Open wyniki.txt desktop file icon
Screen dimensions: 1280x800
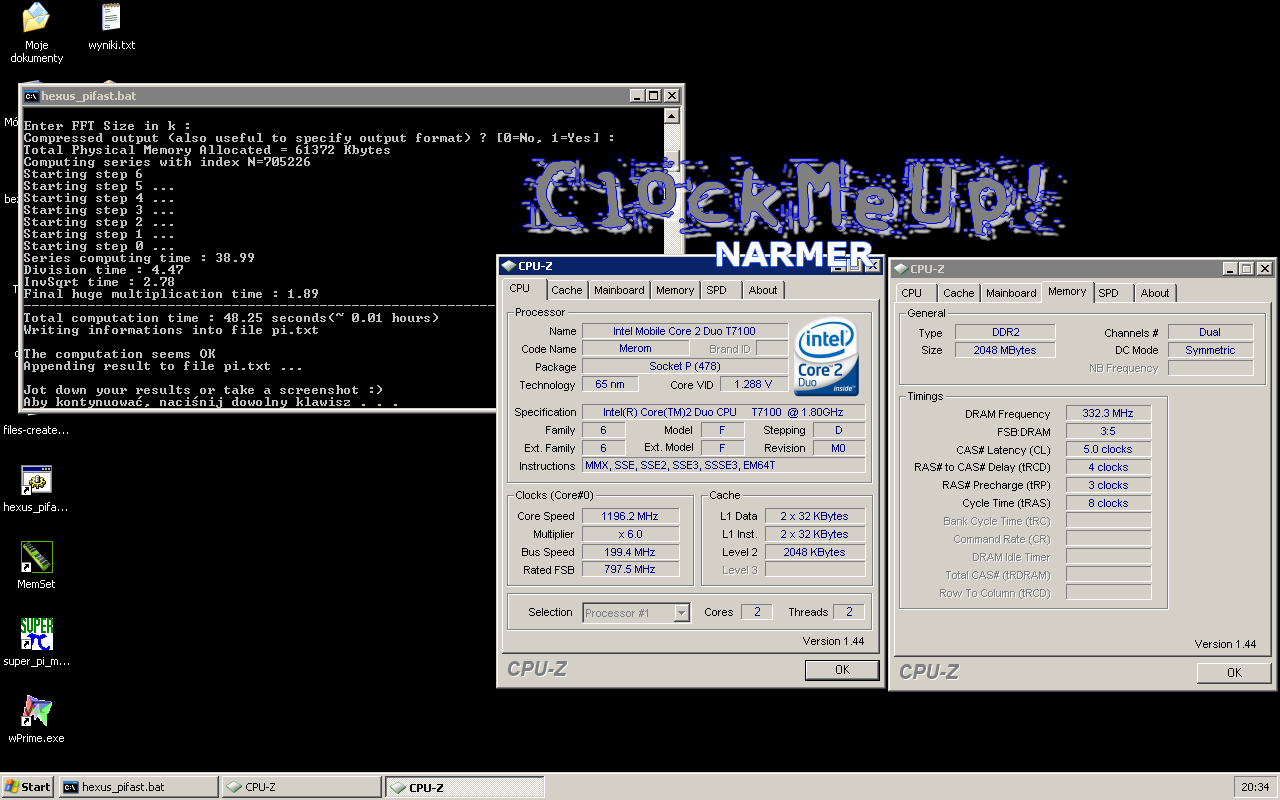[111, 17]
